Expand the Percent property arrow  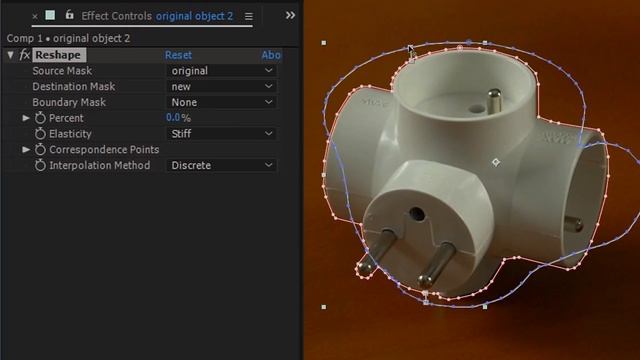pyautogui.click(x=26, y=118)
